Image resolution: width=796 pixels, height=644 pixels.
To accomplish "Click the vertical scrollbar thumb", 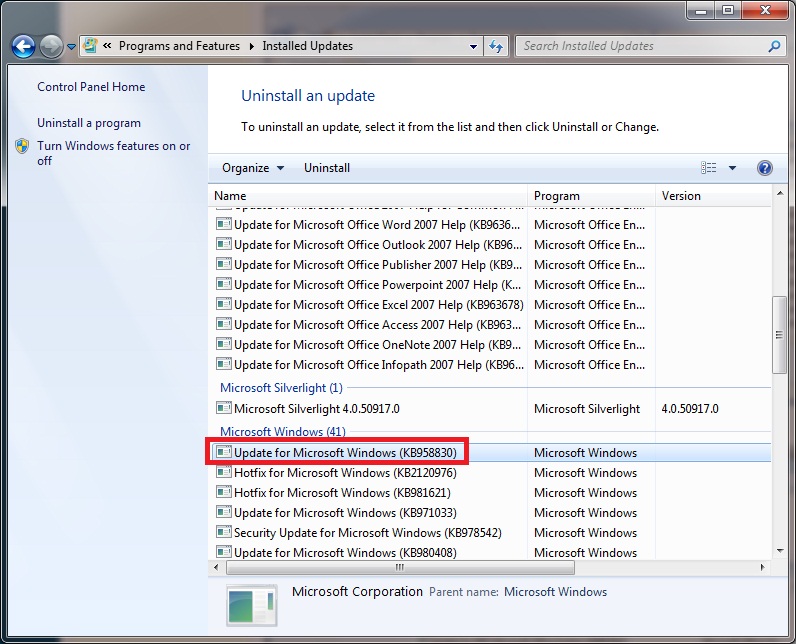I will (779, 335).
